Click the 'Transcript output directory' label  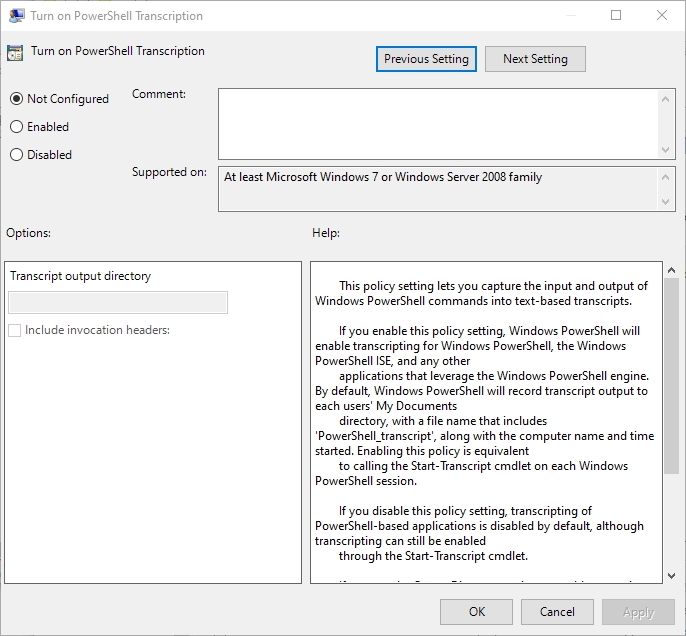click(80, 276)
